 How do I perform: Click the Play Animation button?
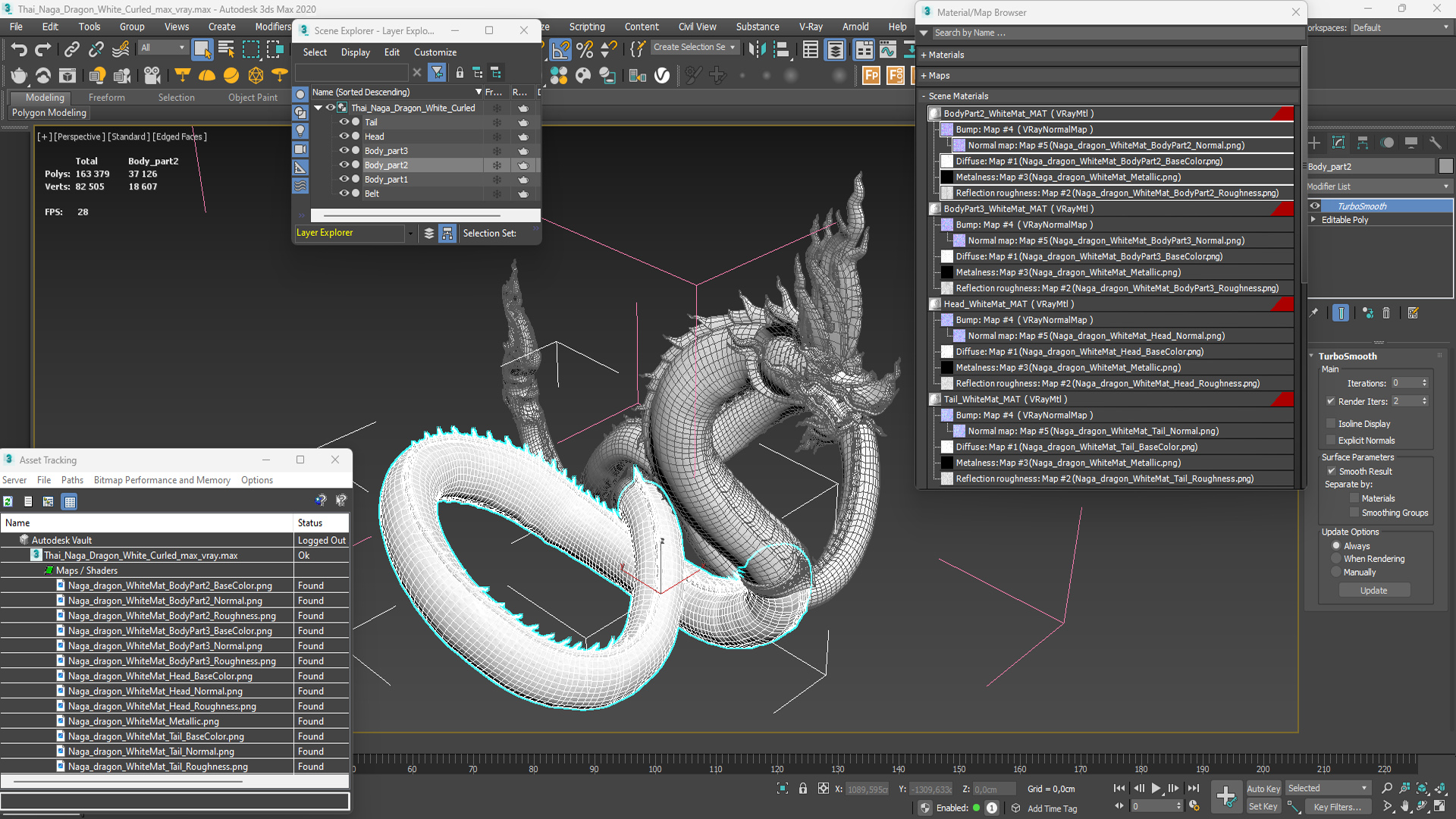(1156, 789)
